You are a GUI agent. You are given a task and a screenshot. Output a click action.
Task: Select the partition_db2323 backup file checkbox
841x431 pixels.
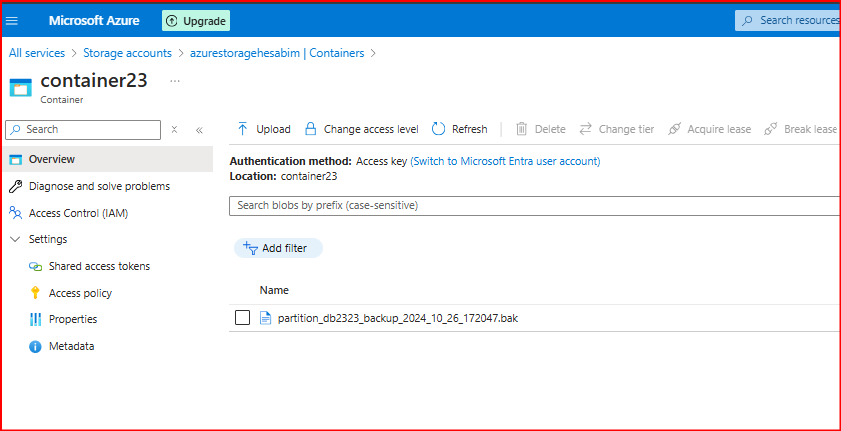pos(242,318)
